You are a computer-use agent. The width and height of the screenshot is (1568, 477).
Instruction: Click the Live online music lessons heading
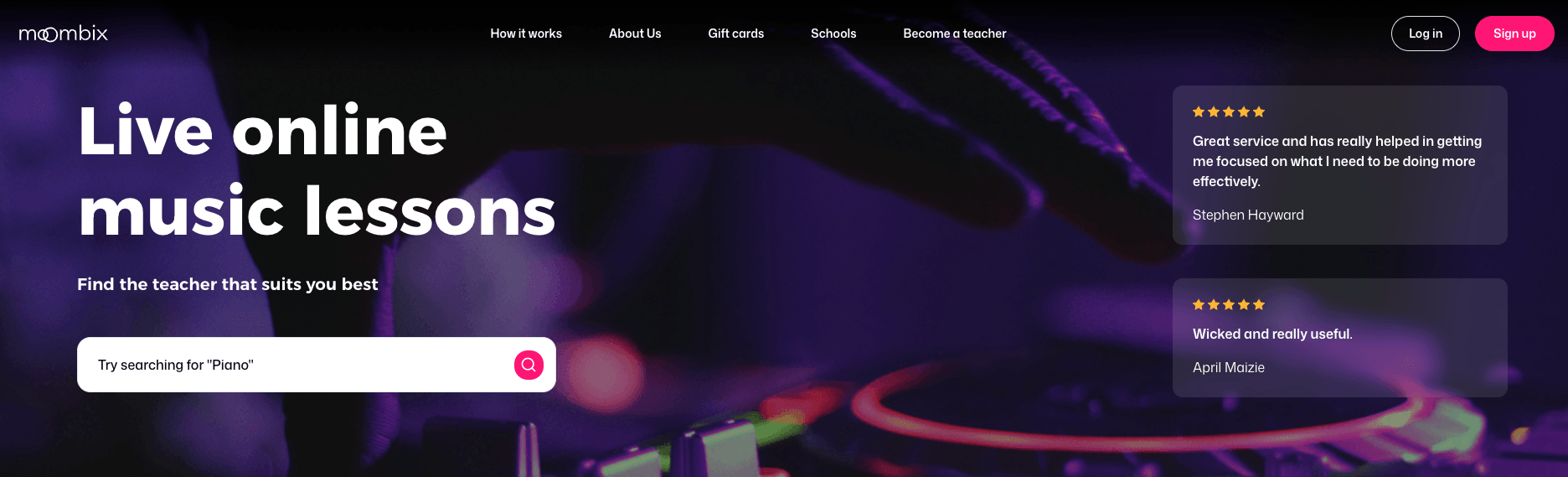(317, 171)
